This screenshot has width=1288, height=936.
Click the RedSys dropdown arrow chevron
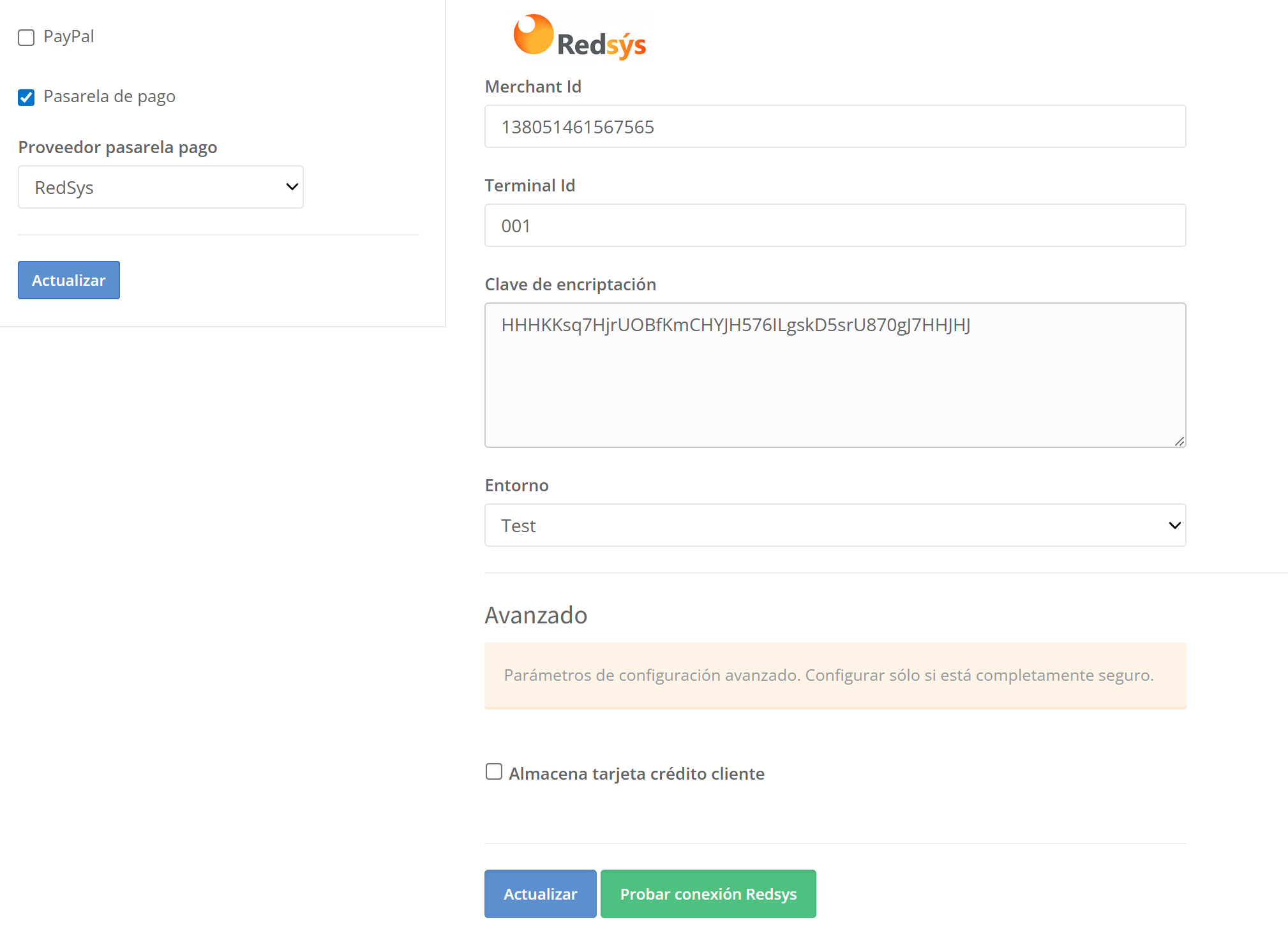(292, 187)
